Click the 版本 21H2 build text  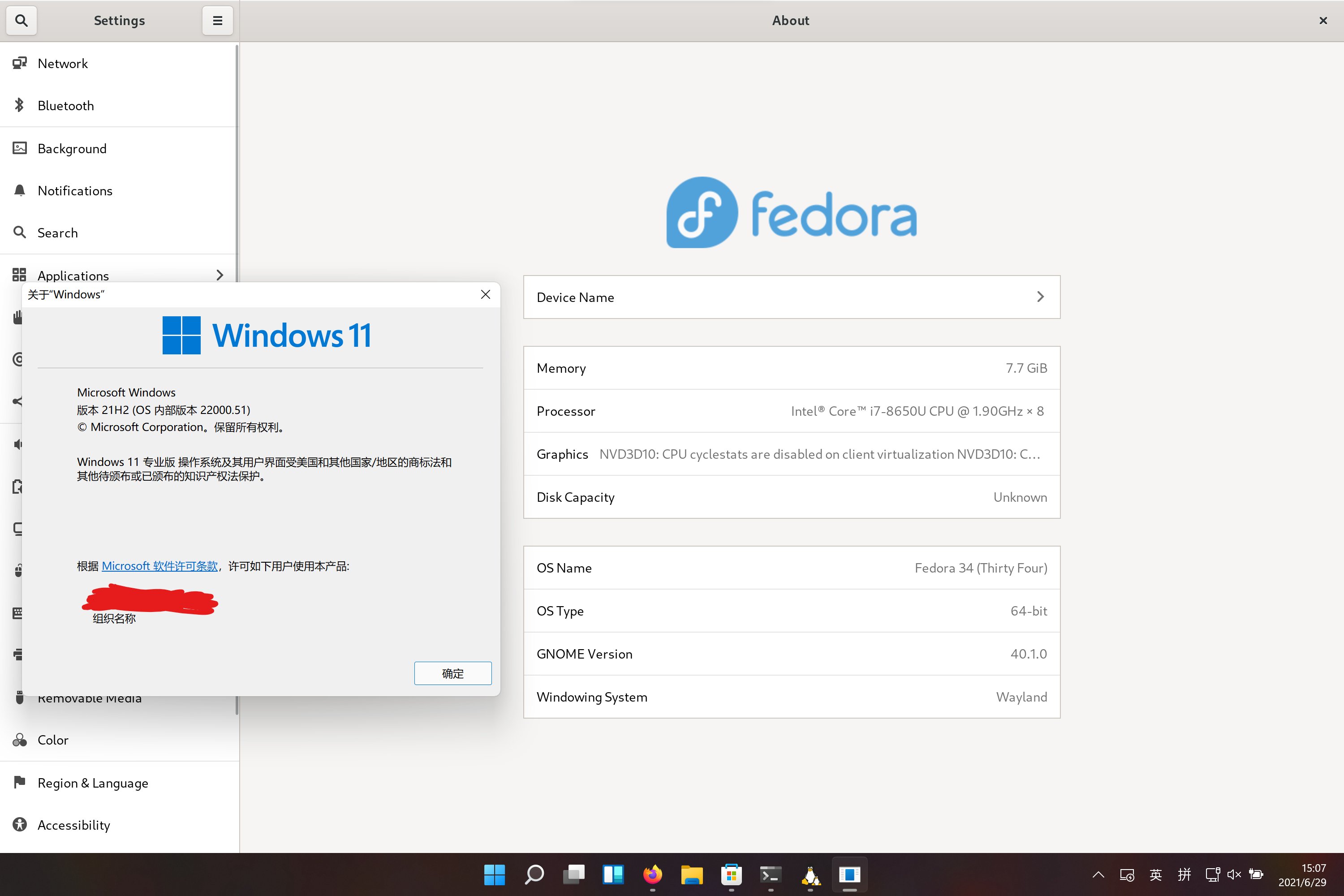click(164, 410)
